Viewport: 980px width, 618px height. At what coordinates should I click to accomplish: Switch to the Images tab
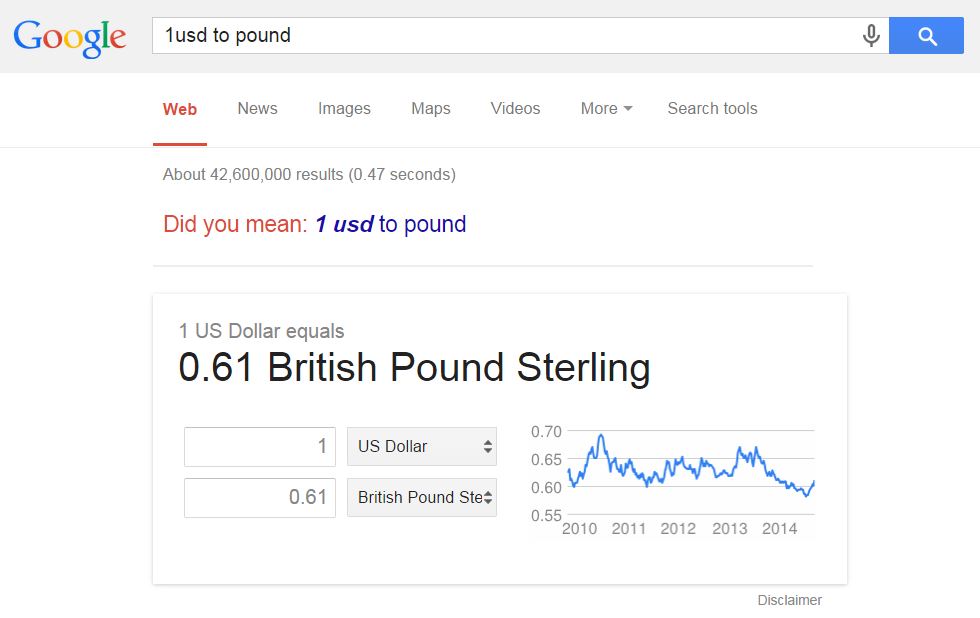[344, 109]
